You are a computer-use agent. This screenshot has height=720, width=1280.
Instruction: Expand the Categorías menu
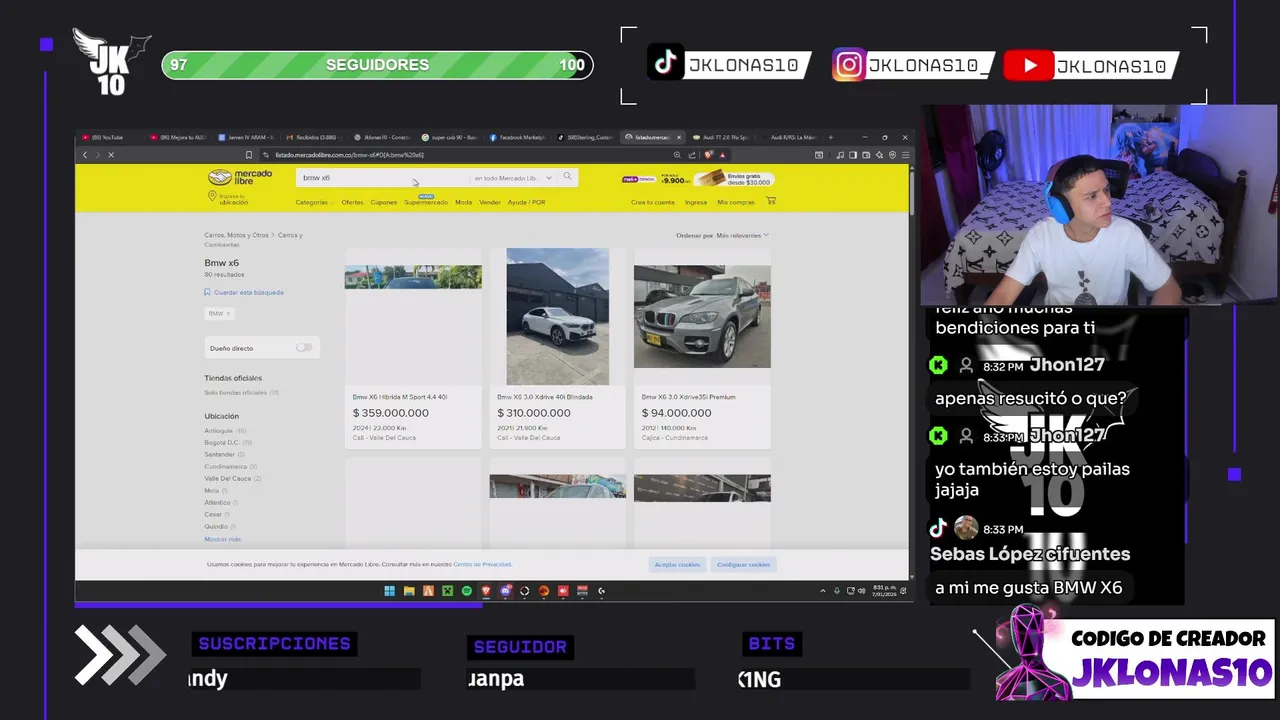(312, 202)
